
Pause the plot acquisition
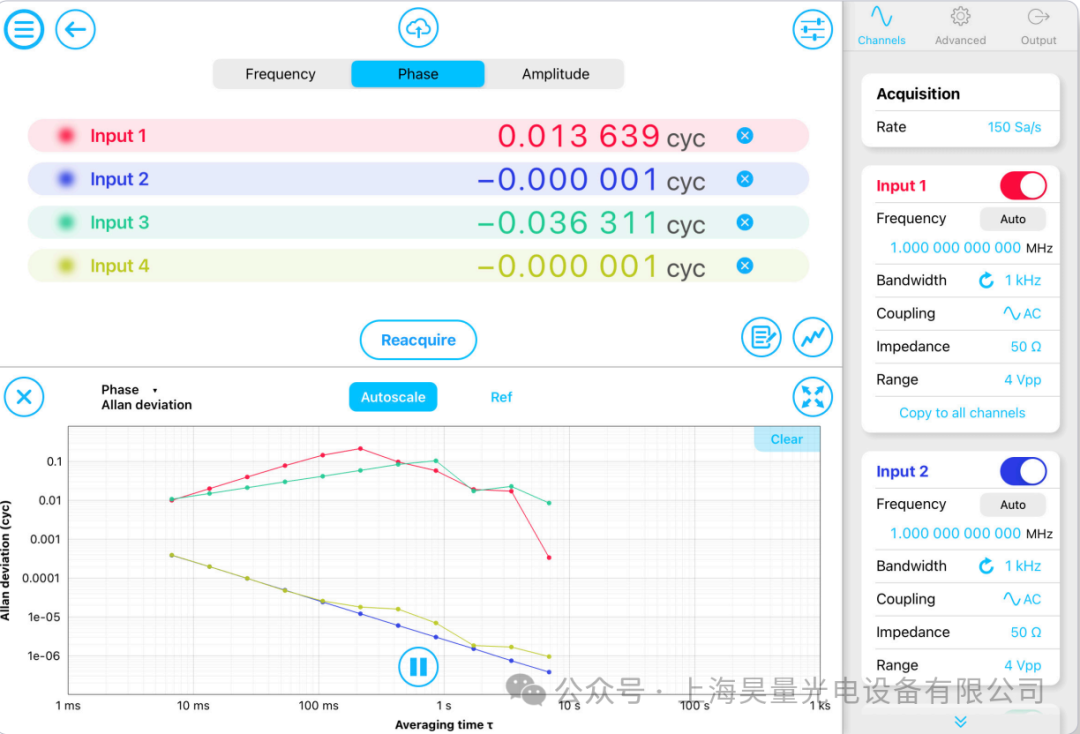(418, 666)
